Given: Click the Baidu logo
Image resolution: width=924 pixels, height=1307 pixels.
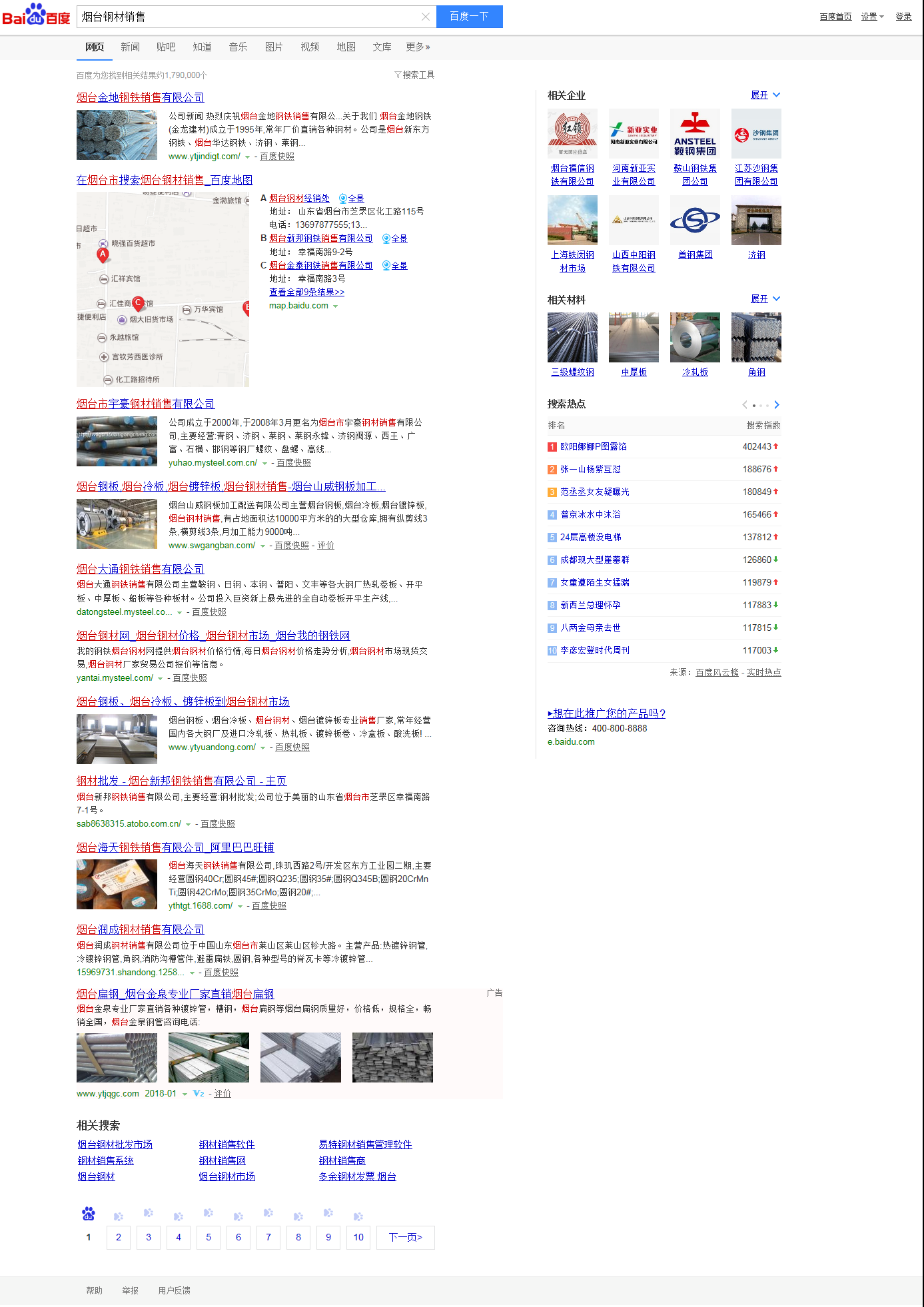Looking at the screenshot, I should [x=36, y=16].
